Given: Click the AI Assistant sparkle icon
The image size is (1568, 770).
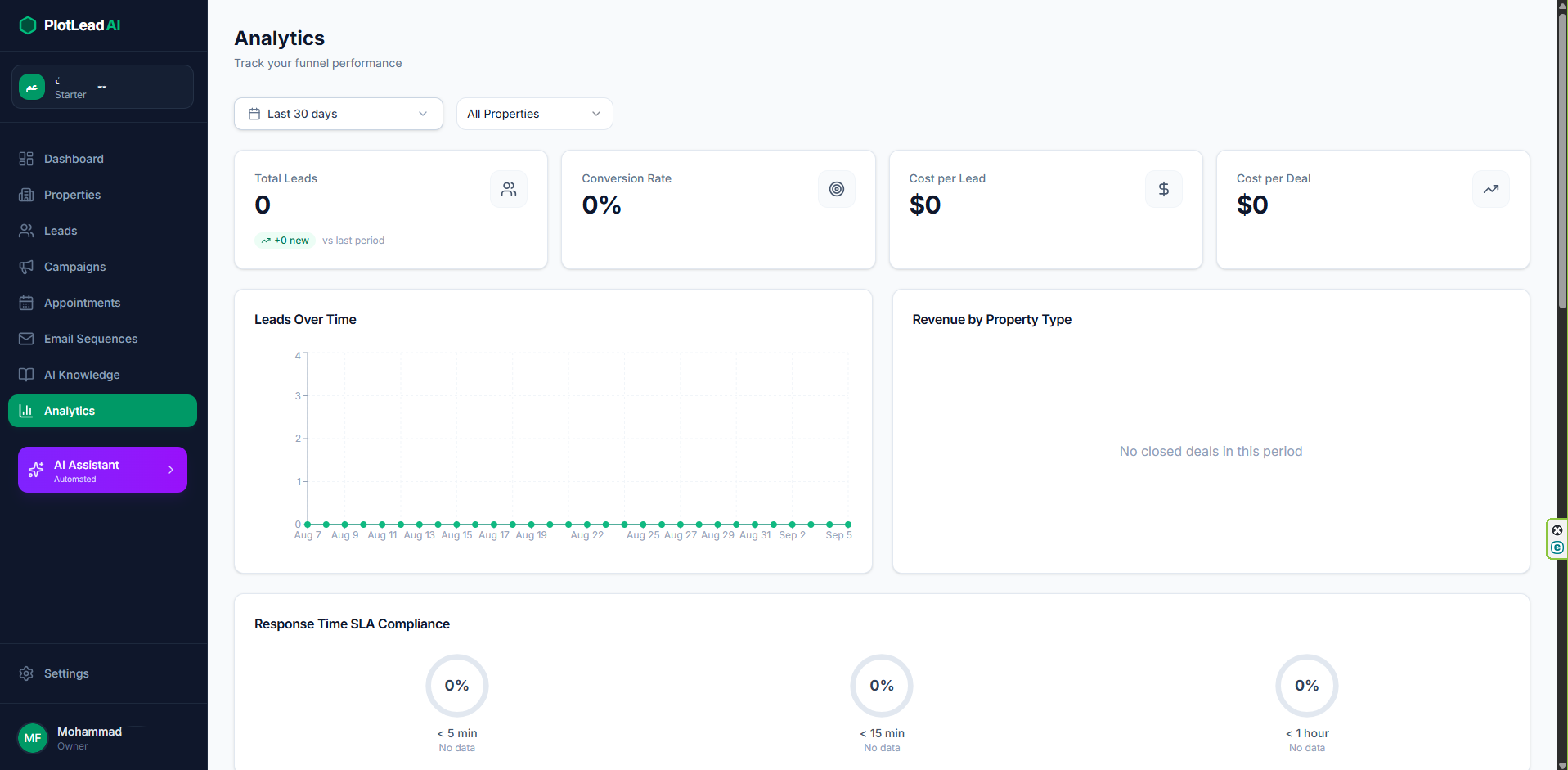Looking at the screenshot, I should tap(36, 470).
